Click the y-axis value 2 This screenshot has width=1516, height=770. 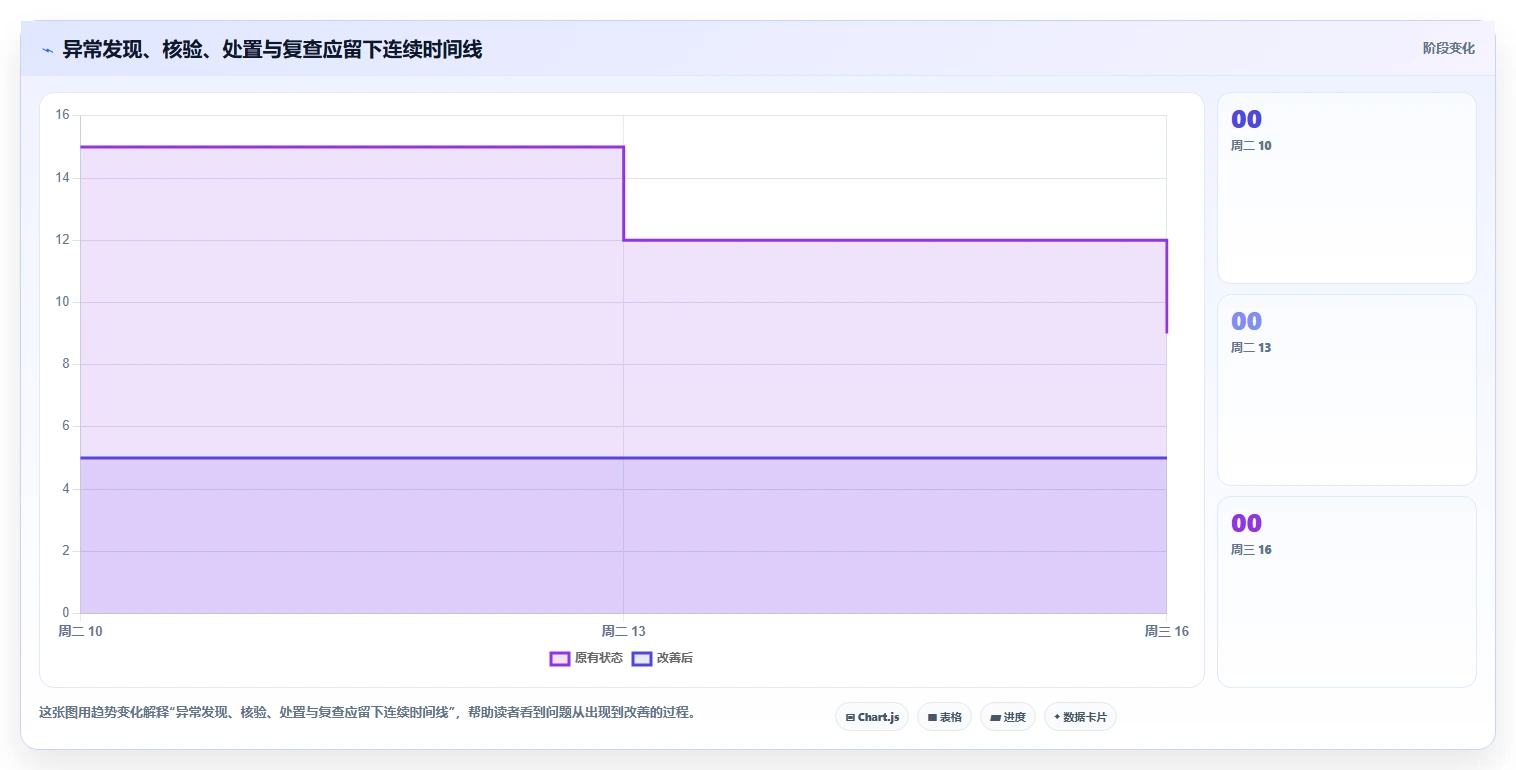click(65, 551)
